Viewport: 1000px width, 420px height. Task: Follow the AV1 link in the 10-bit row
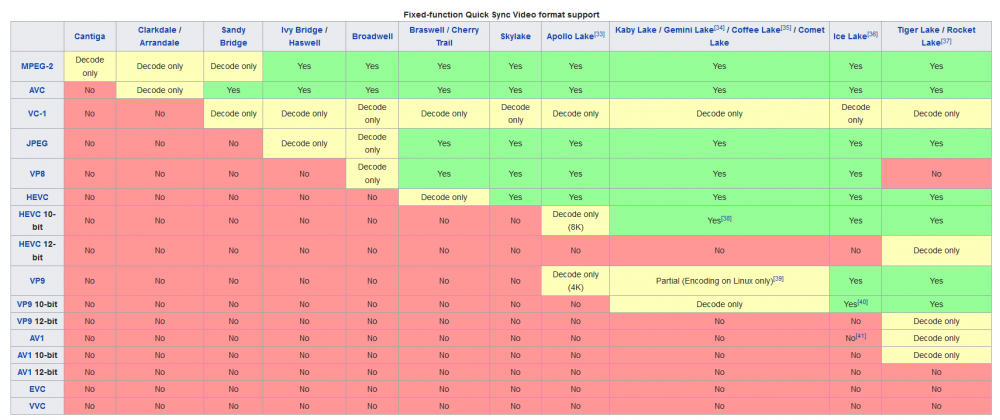point(25,355)
